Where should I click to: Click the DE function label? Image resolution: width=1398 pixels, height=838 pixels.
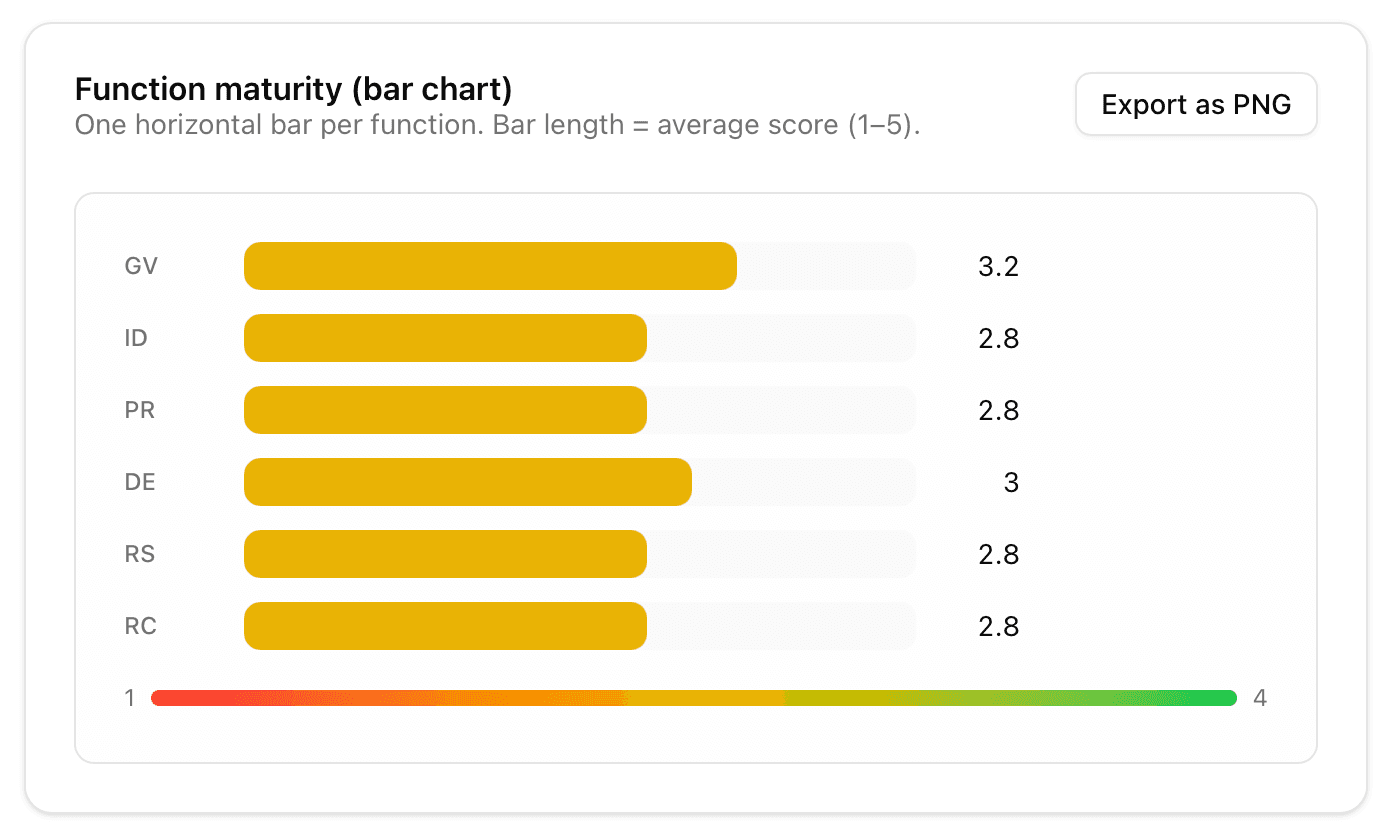coord(139,482)
